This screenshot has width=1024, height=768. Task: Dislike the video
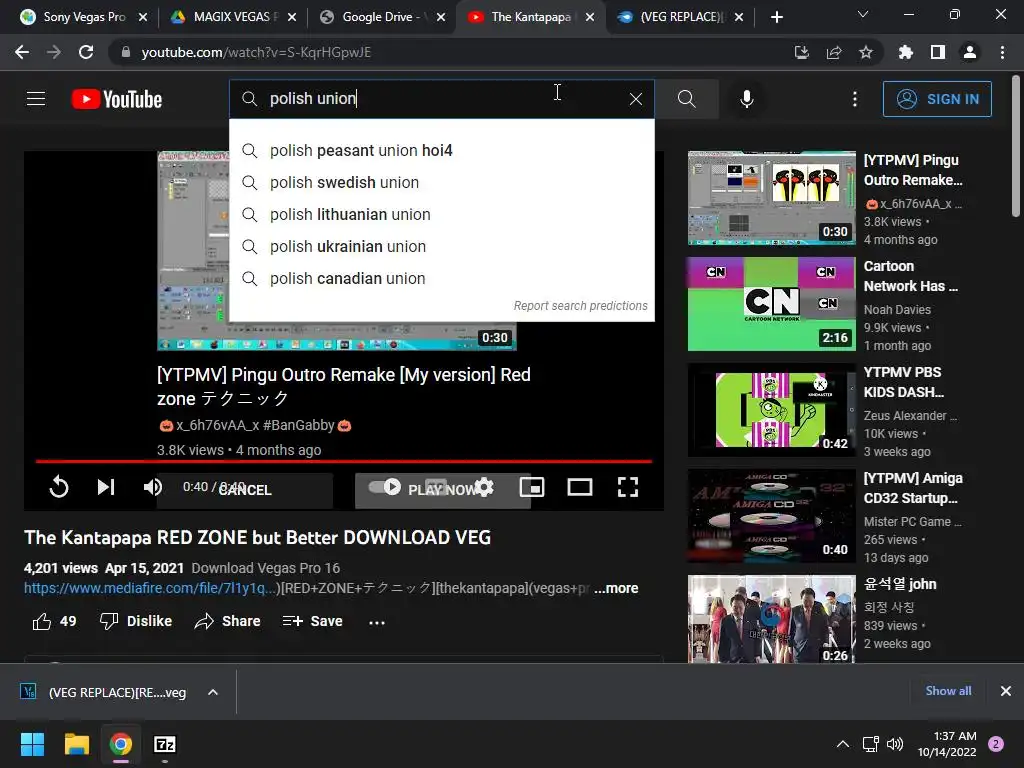pyautogui.click(x=135, y=621)
